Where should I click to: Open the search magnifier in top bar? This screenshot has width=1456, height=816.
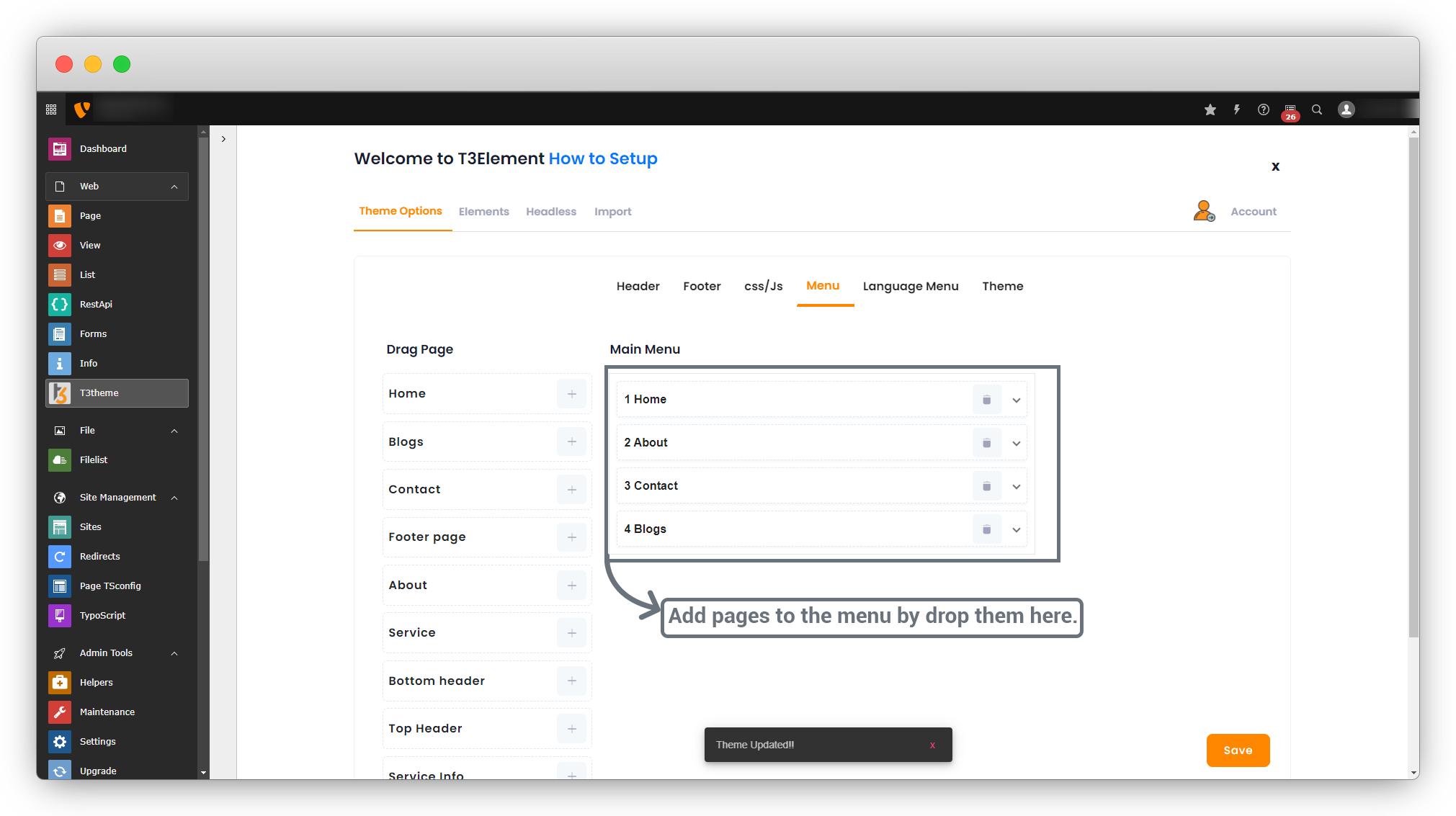tap(1317, 109)
